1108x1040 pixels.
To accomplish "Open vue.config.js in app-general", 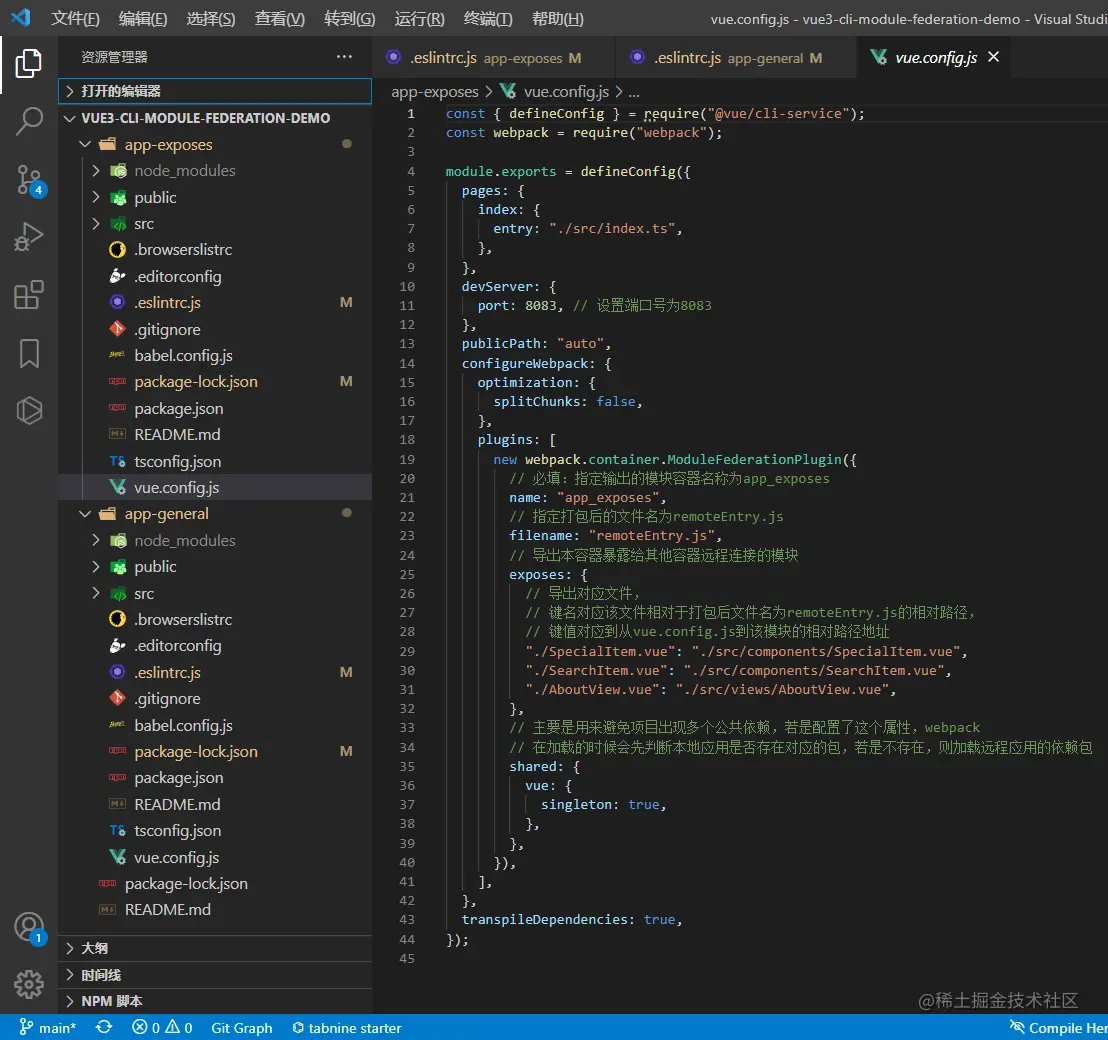I will [215, 858].
